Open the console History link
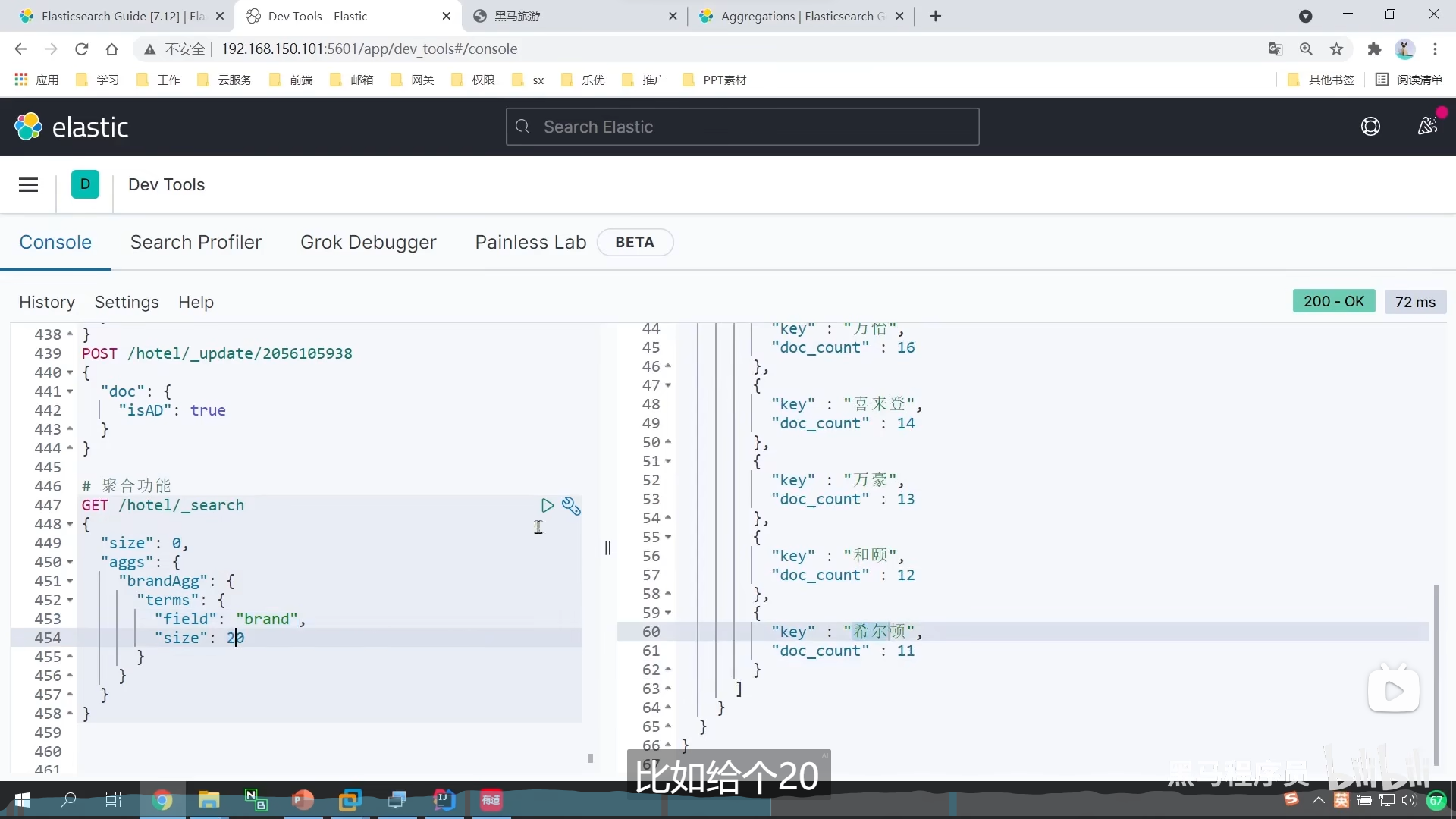Viewport: 1456px width, 819px height. [x=47, y=302]
